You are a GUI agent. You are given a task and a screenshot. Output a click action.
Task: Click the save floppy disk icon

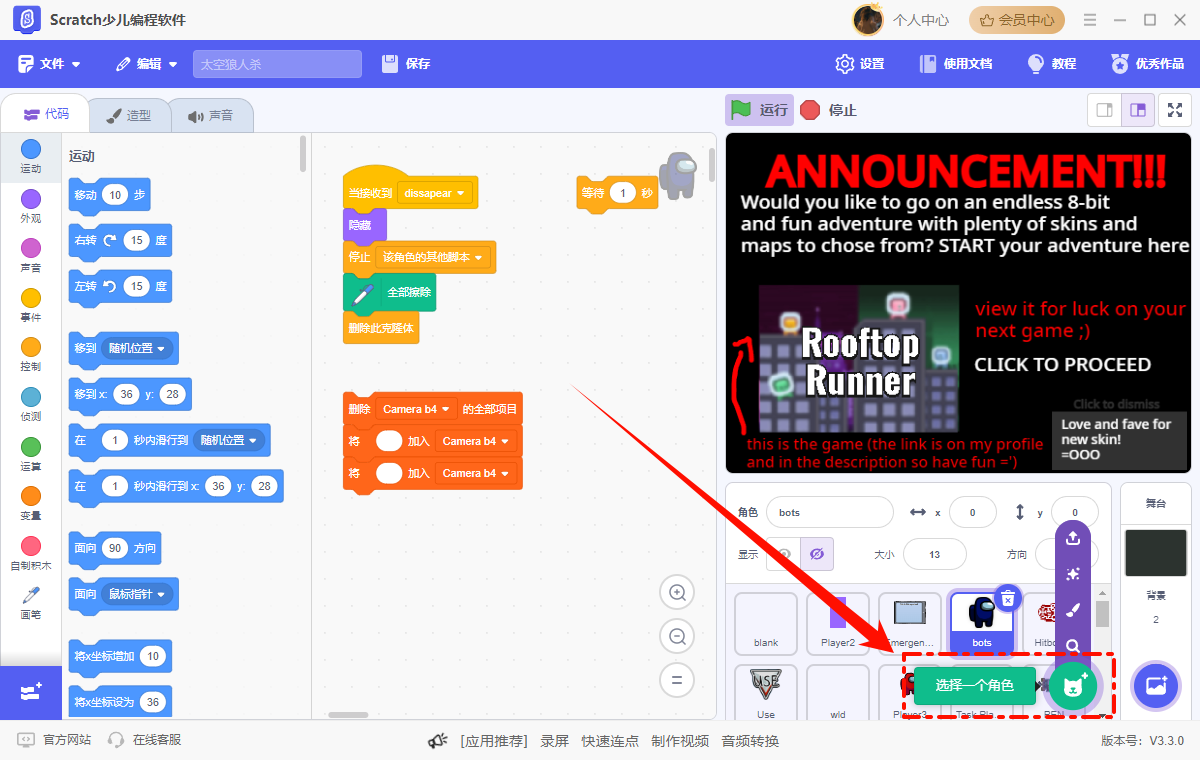click(390, 64)
